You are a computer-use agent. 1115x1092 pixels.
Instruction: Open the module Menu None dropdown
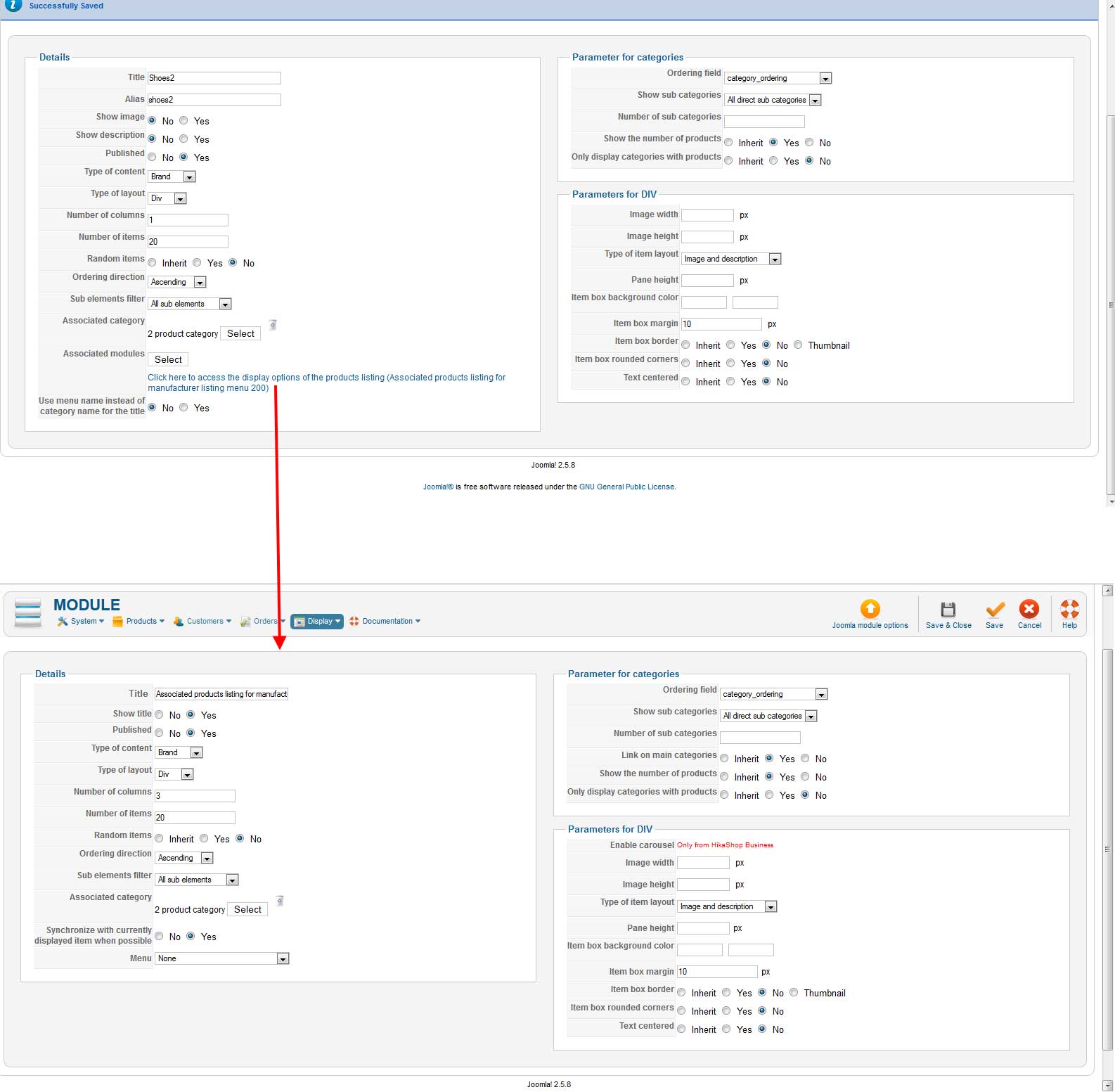222,958
